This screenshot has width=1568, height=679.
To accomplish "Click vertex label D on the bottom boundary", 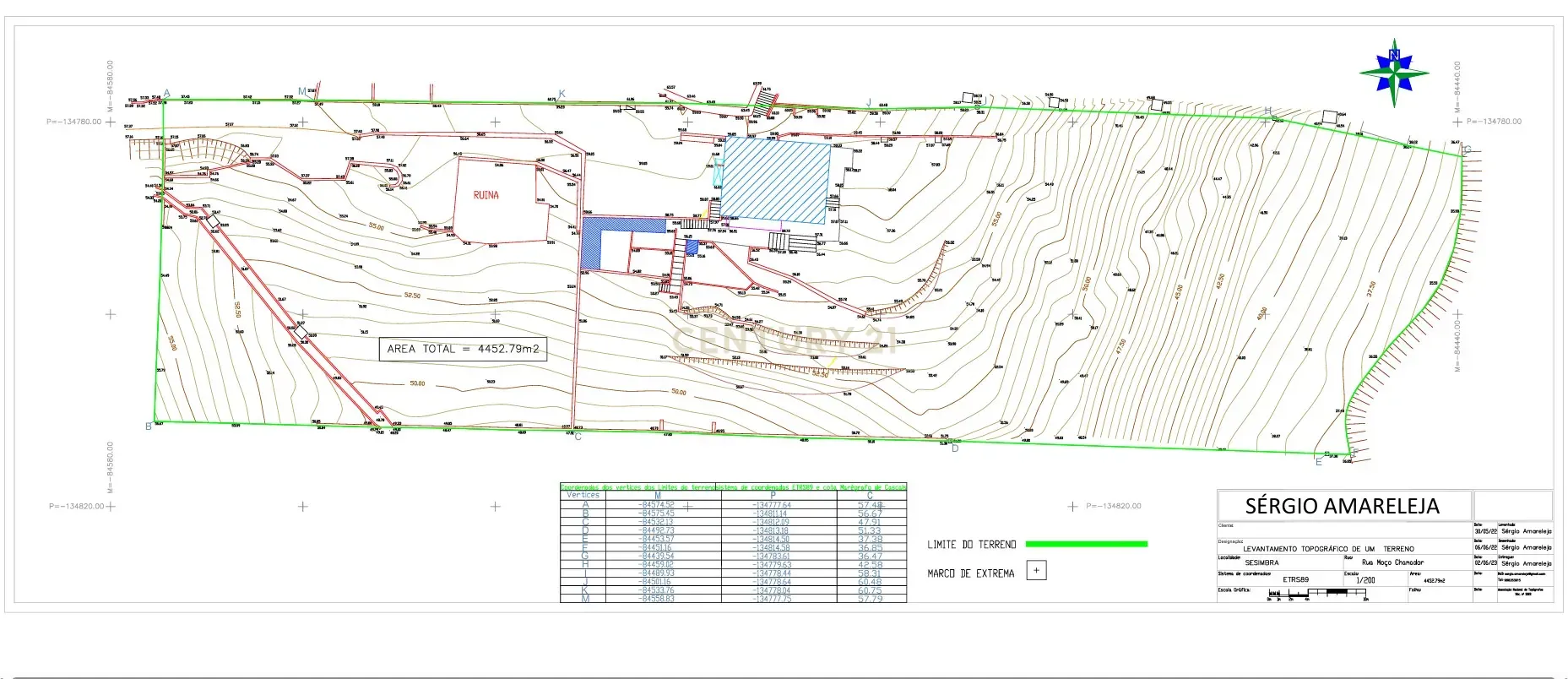I will click(955, 448).
